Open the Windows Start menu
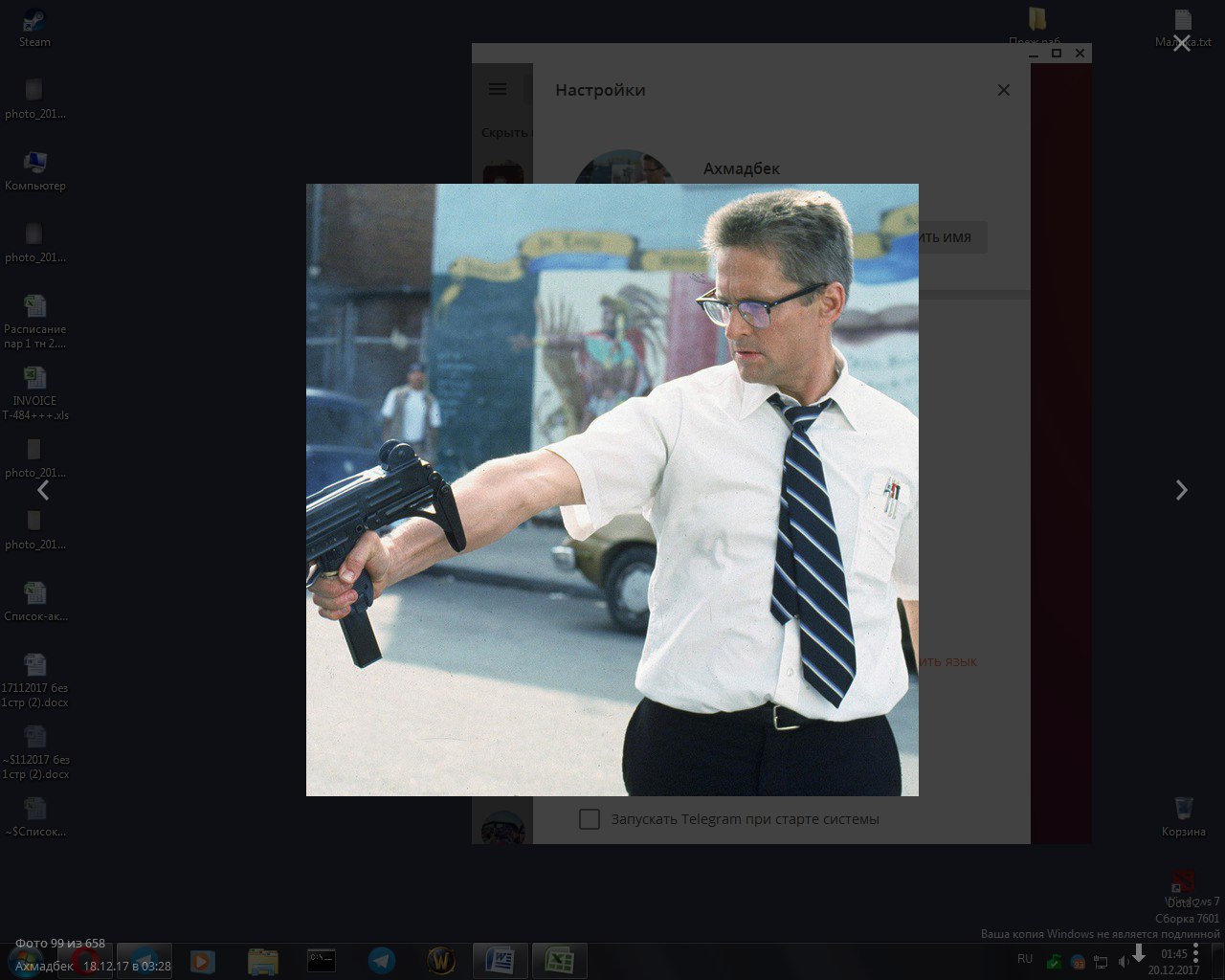Viewport: 1225px width, 980px height. pyautogui.click(x=26, y=961)
